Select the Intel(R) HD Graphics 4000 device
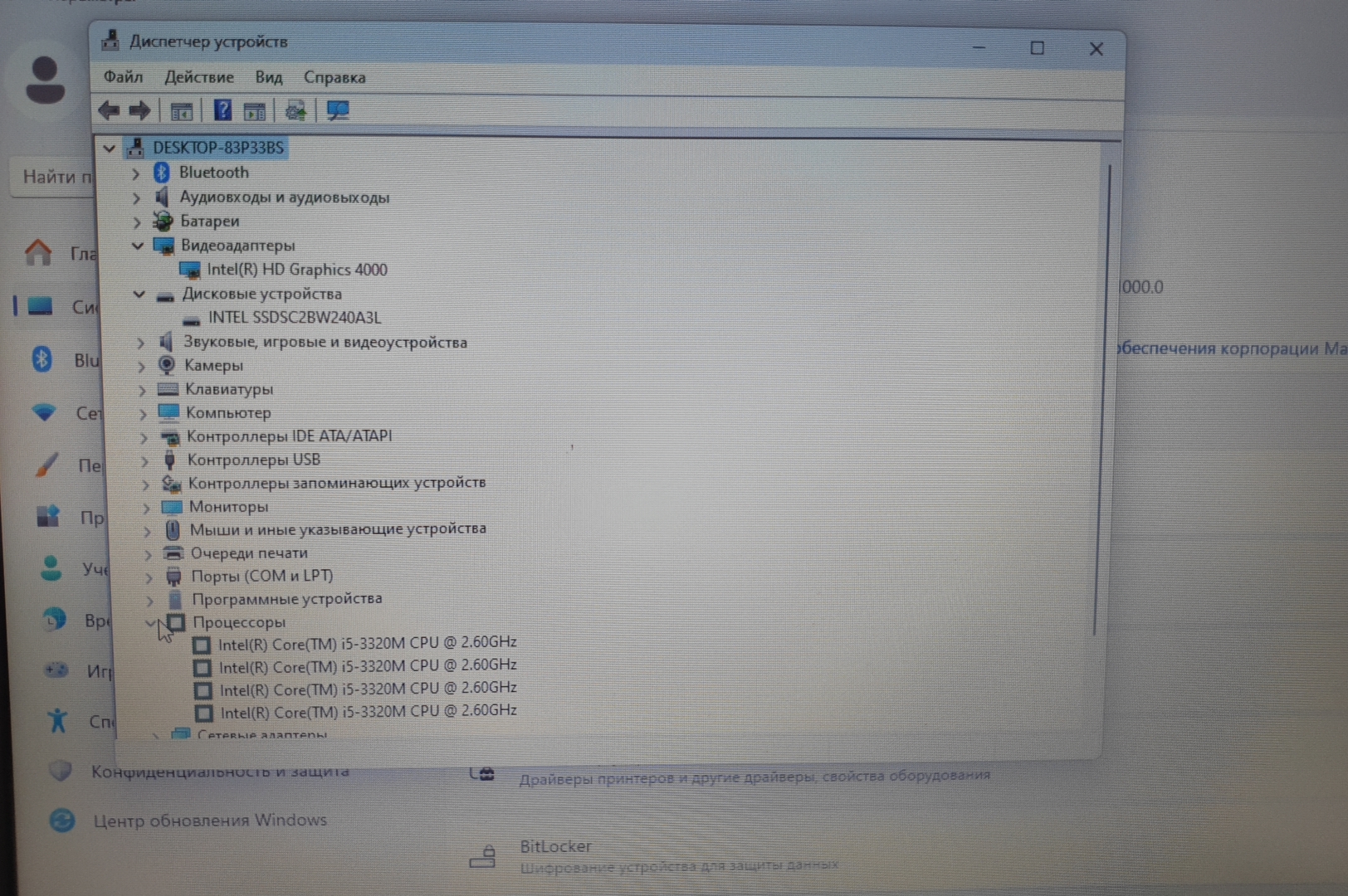The width and height of the screenshot is (1348, 896). pos(296,270)
